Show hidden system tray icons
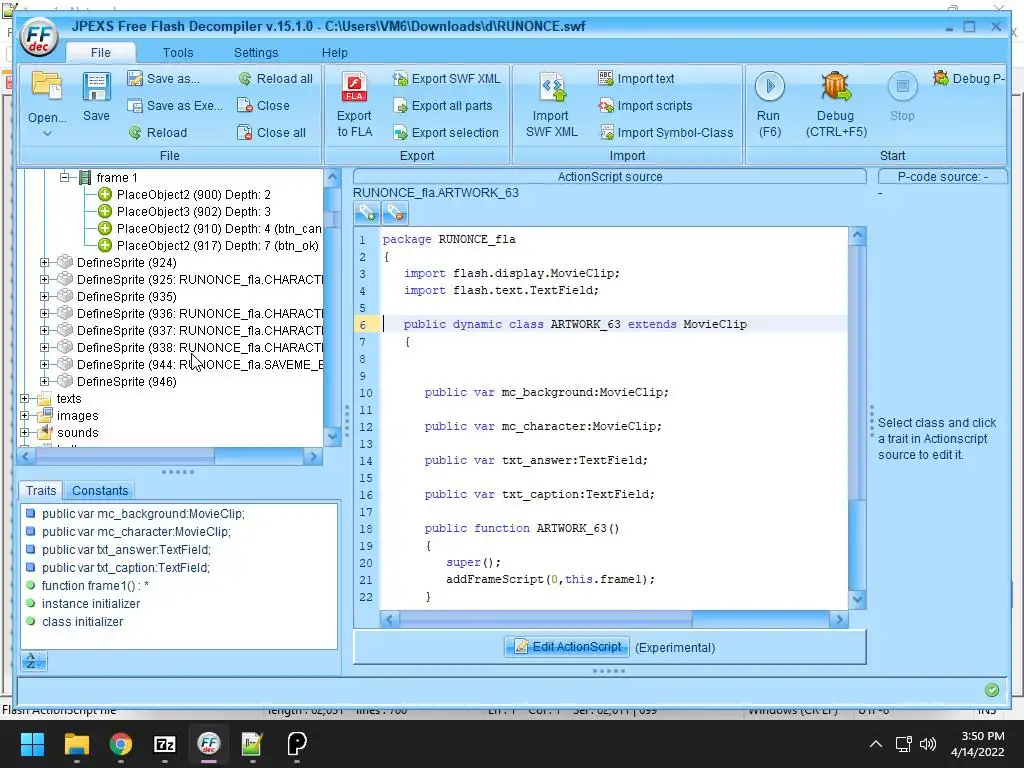 [x=876, y=744]
